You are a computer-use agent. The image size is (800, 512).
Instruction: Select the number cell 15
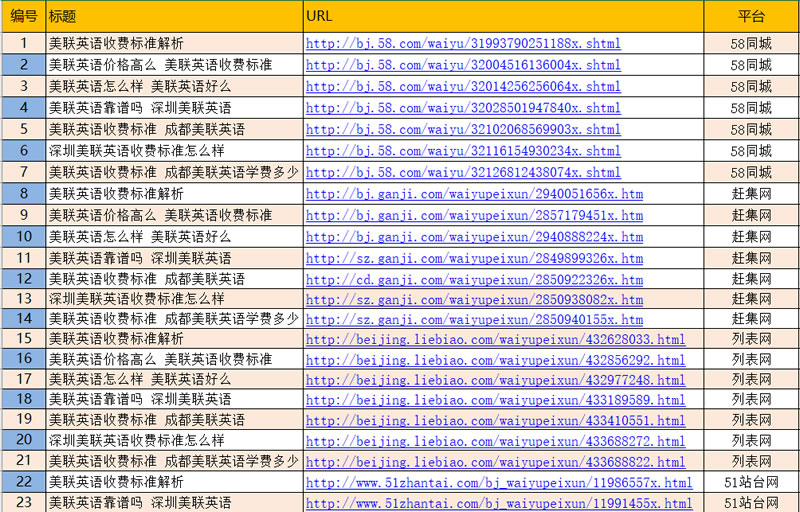click(x=24, y=339)
